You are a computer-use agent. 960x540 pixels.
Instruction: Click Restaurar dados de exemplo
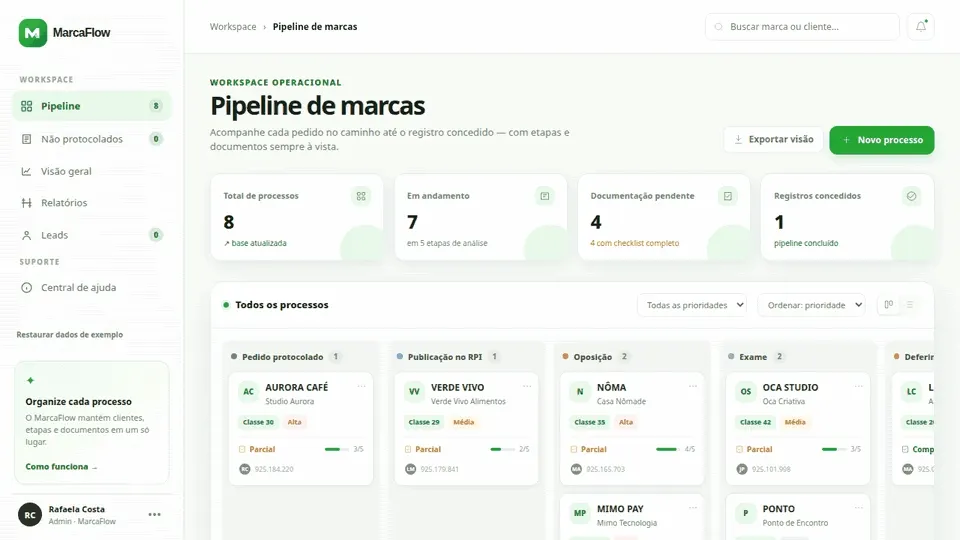point(70,335)
